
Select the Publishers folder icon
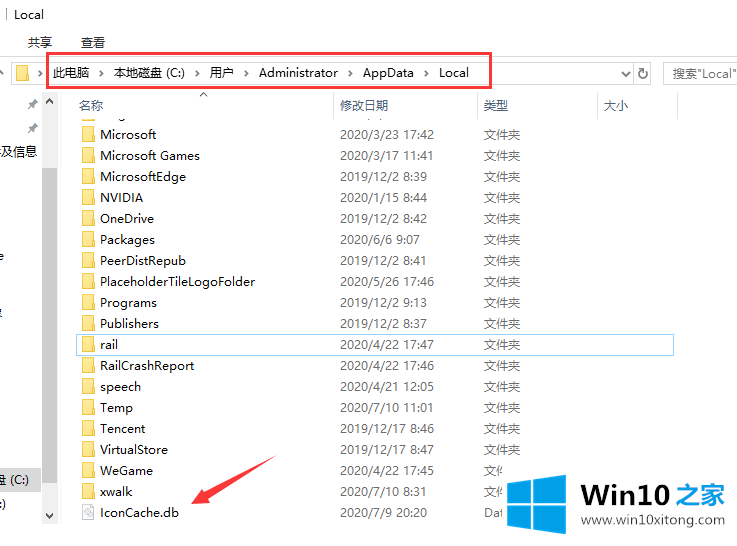pos(88,323)
